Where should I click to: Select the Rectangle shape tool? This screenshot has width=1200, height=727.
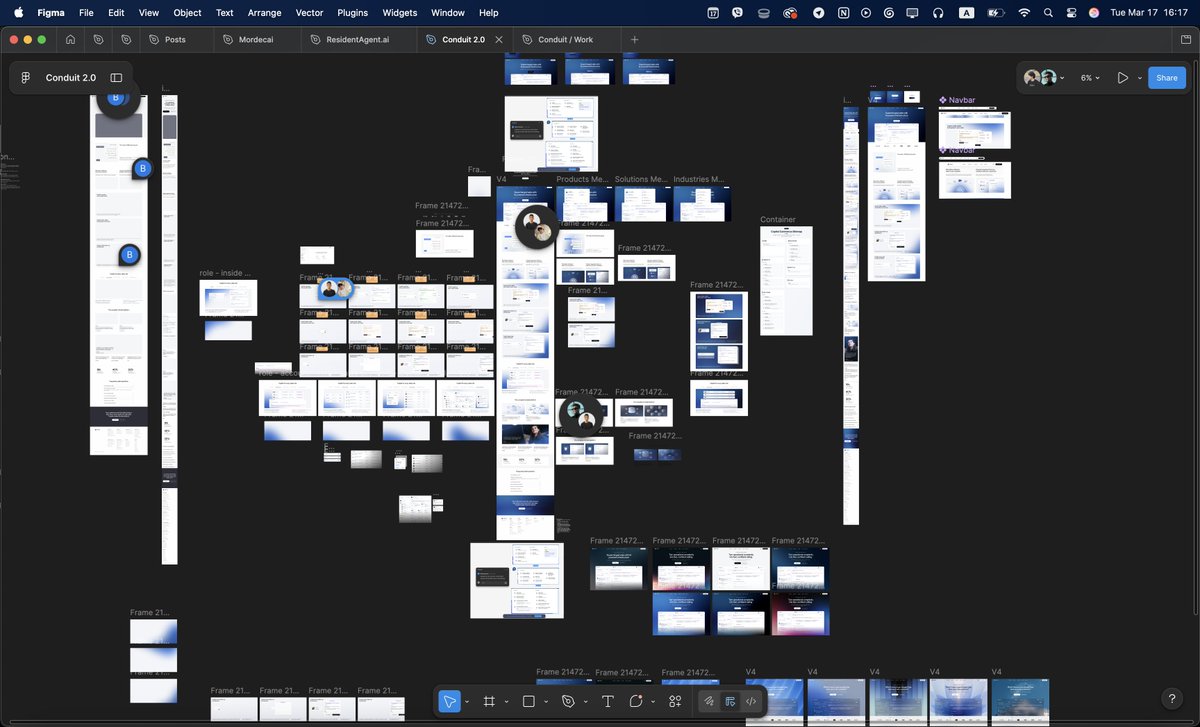pos(529,701)
